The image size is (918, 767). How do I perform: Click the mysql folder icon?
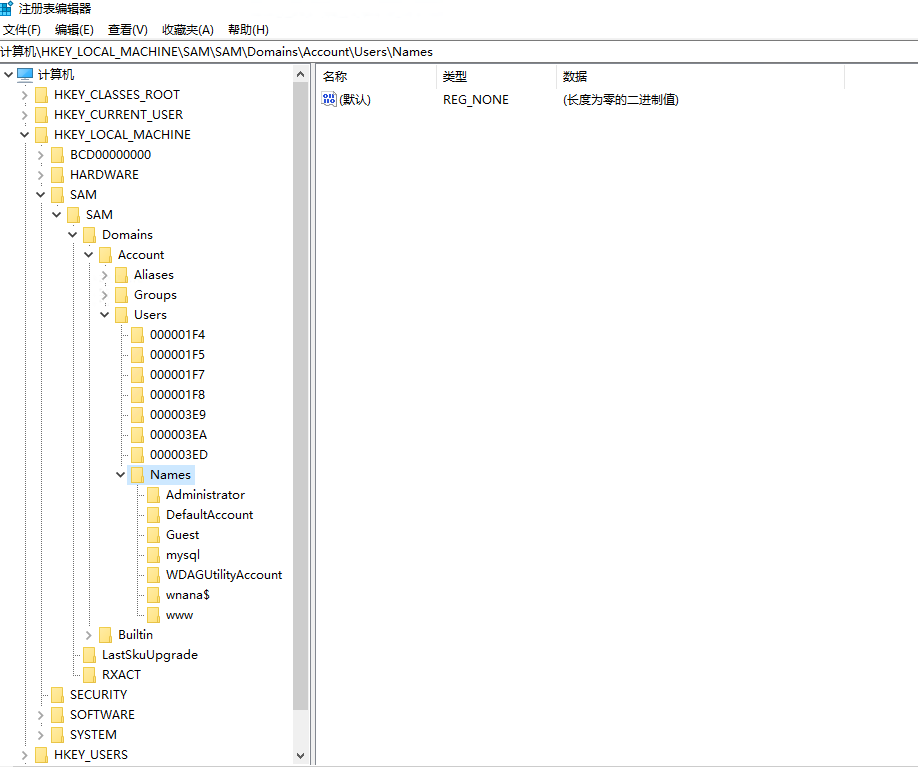pyautogui.click(x=153, y=555)
